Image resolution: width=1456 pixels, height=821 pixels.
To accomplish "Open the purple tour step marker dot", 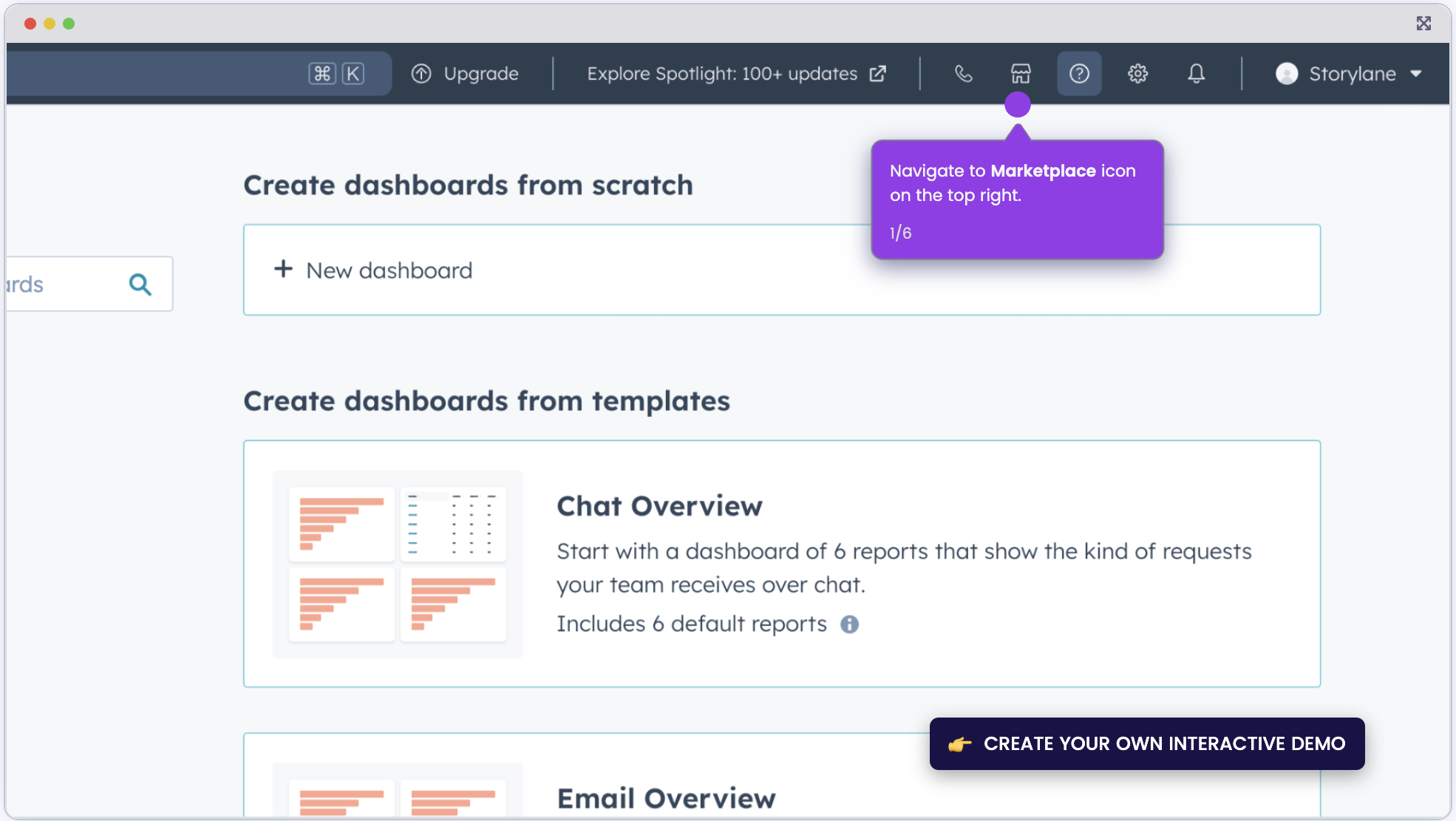I will coord(1018,104).
